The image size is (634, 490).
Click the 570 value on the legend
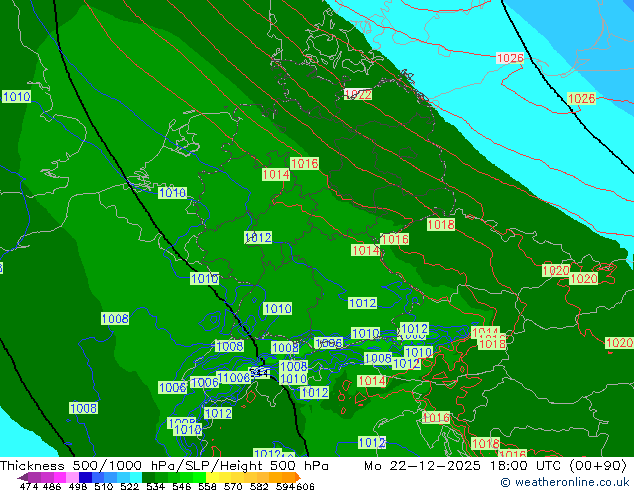[x=233, y=486]
